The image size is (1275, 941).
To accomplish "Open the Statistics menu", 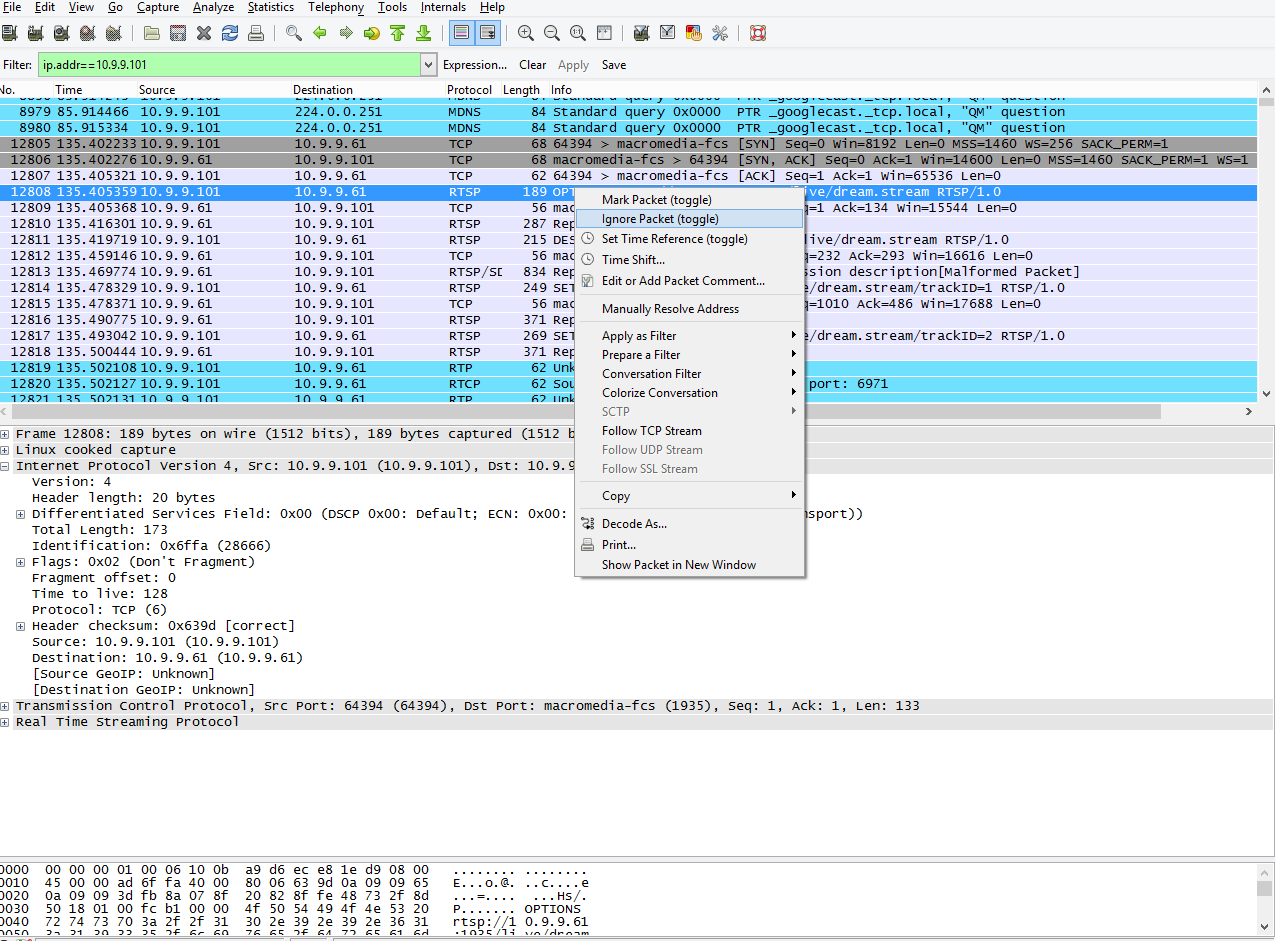I will coord(270,7).
